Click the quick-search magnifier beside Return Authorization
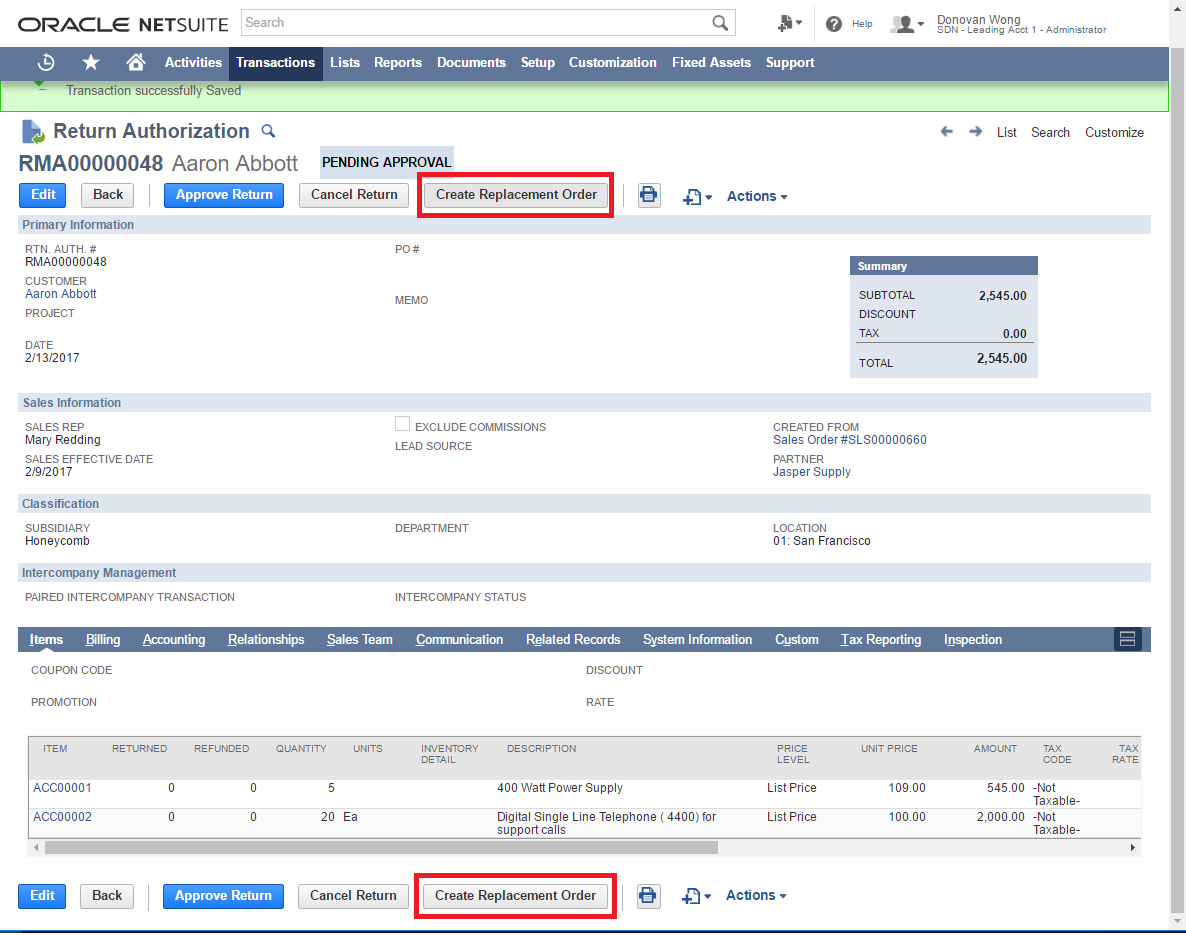 click(x=268, y=131)
